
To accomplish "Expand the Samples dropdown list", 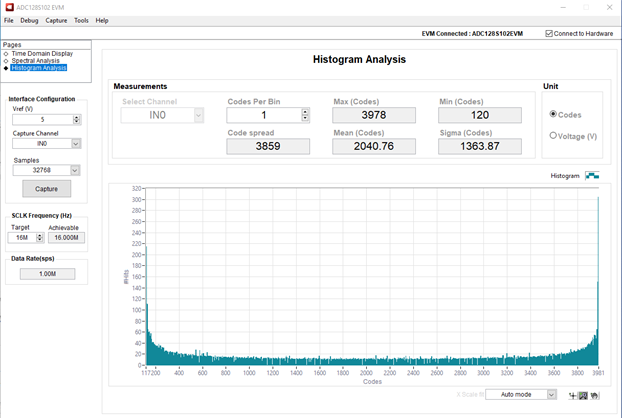I will pos(76,170).
